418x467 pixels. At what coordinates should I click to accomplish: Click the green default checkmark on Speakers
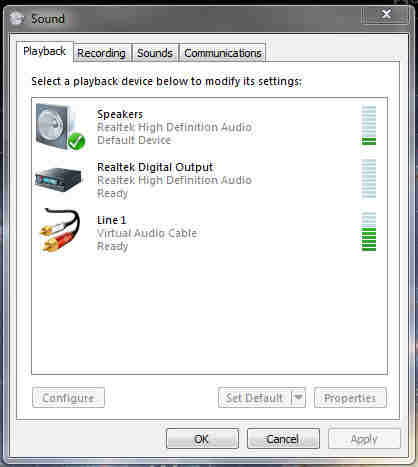coord(76,141)
